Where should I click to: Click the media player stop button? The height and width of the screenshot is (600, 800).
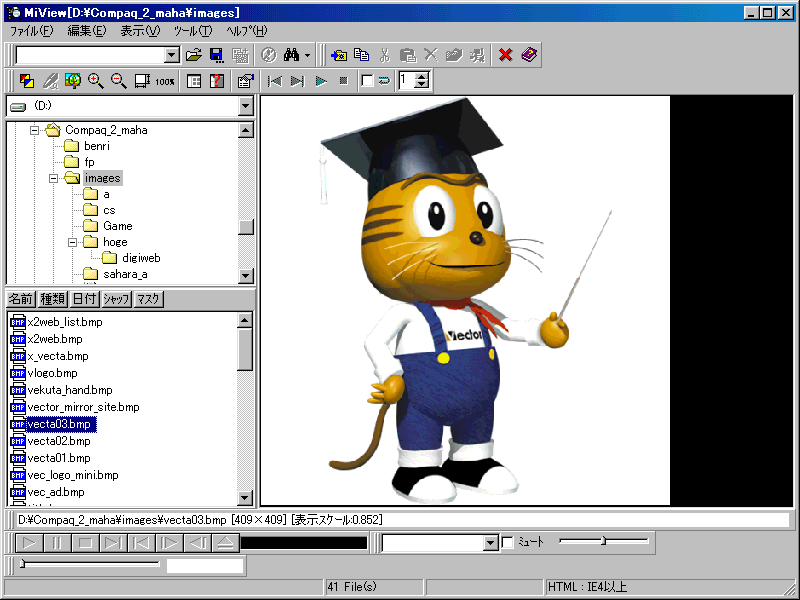85,542
